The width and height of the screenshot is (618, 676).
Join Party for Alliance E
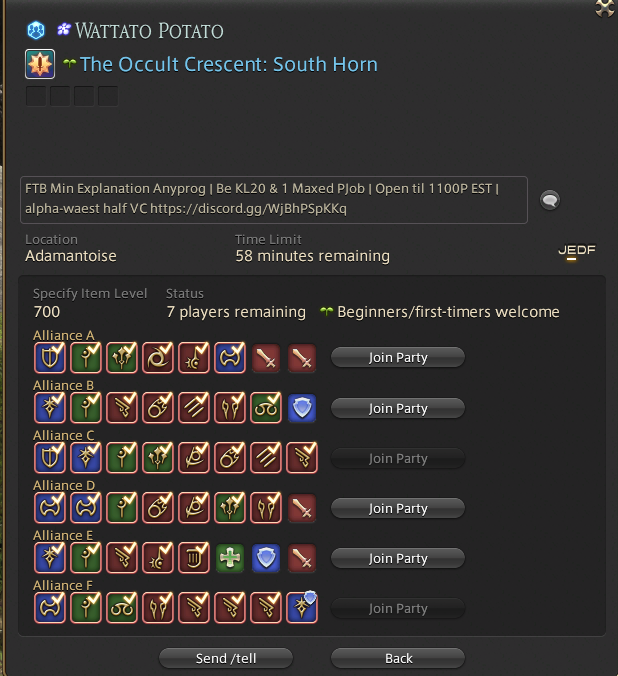(398, 558)
